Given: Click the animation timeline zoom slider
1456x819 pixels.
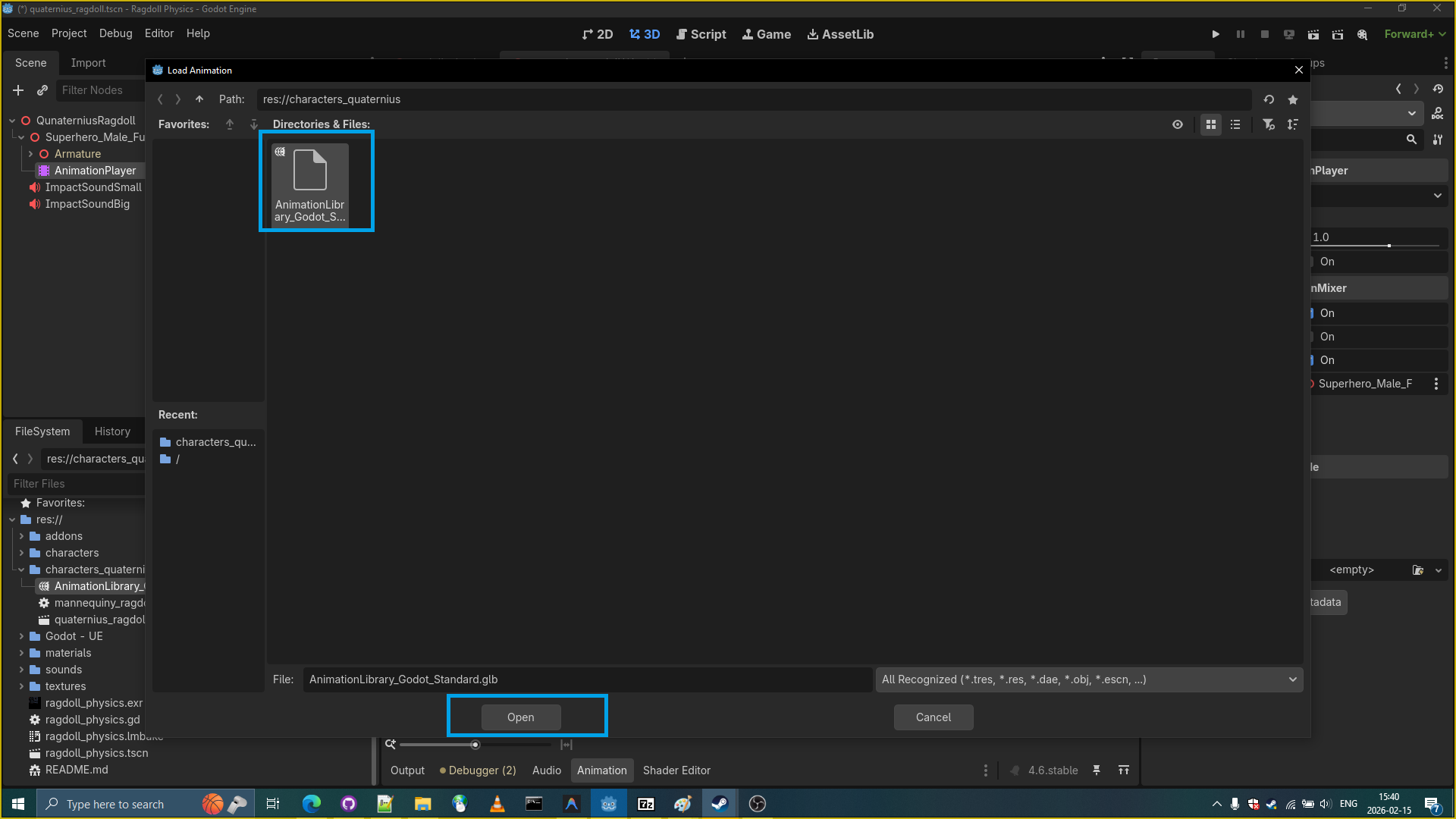Looking at the screenshot, I should (475, 745).
